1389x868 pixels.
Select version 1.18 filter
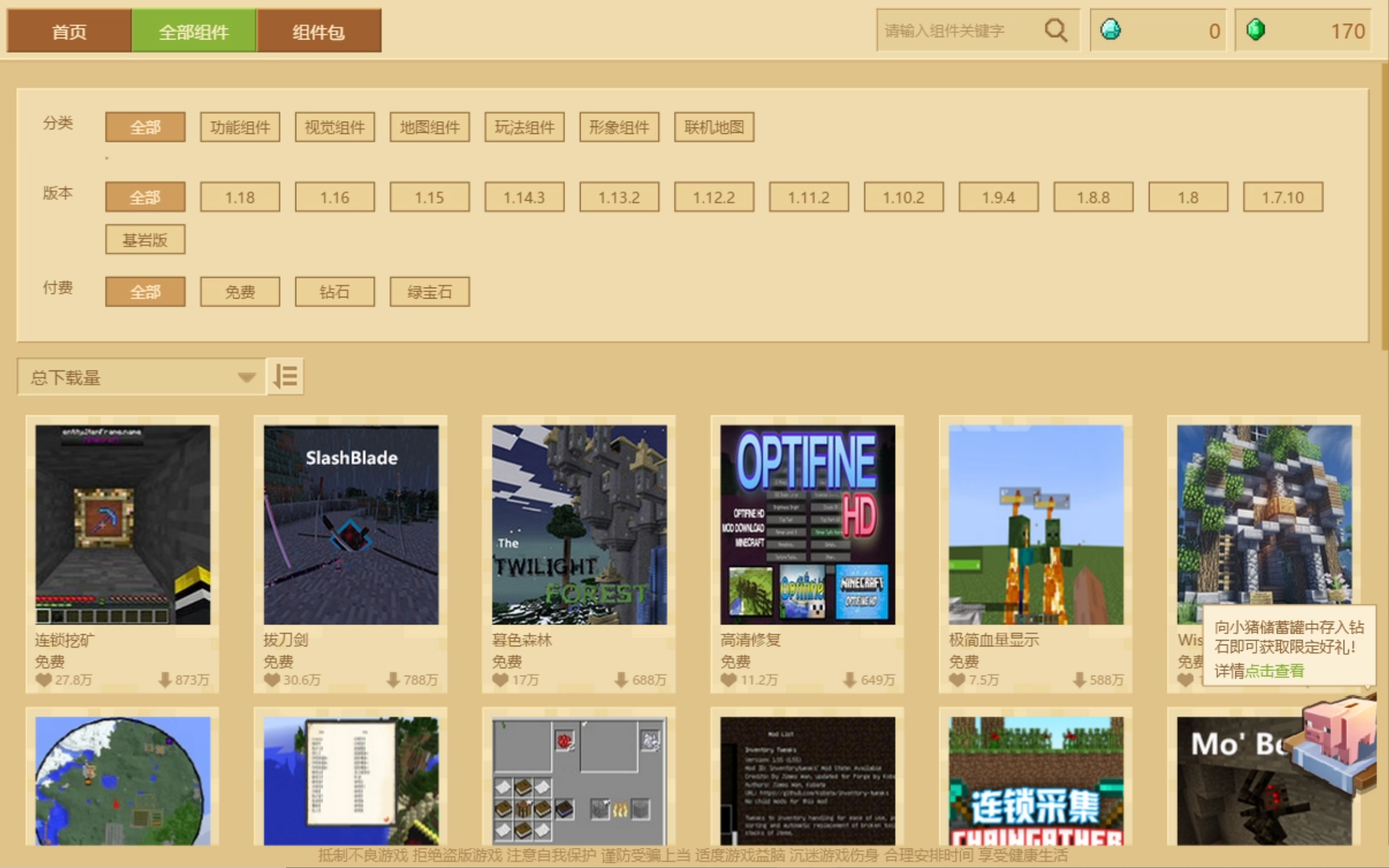[240, 197]
